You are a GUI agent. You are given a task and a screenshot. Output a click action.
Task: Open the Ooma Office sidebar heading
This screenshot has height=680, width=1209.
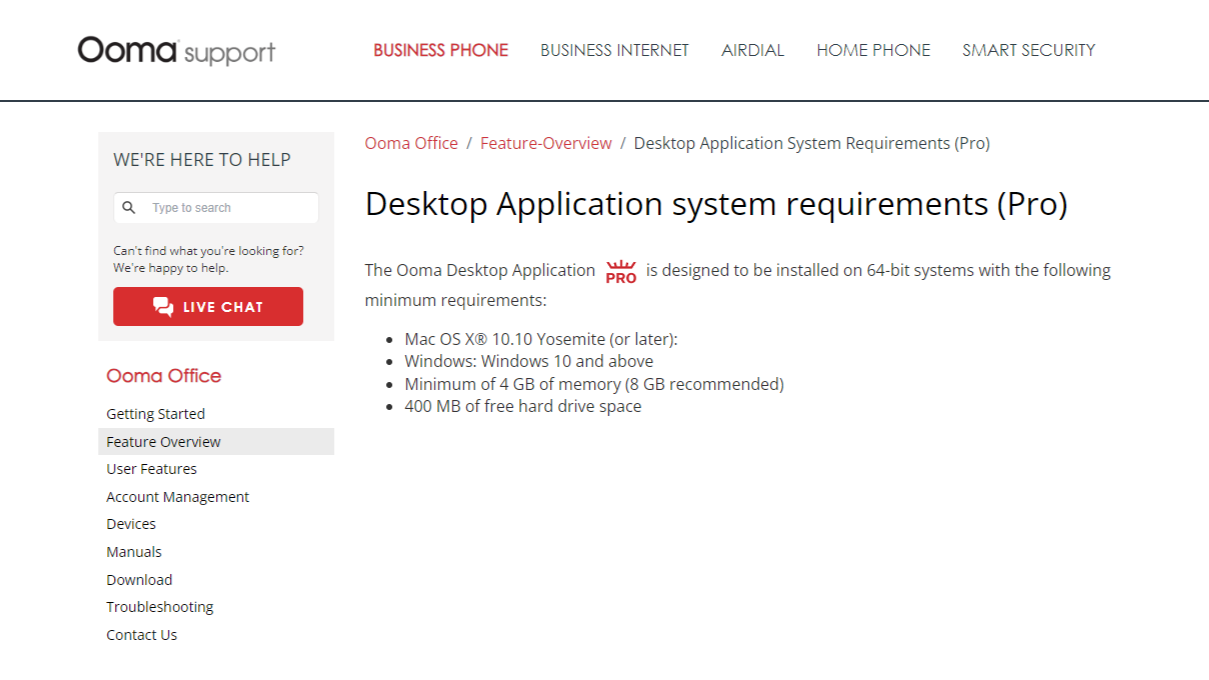(x=164, y=376)
